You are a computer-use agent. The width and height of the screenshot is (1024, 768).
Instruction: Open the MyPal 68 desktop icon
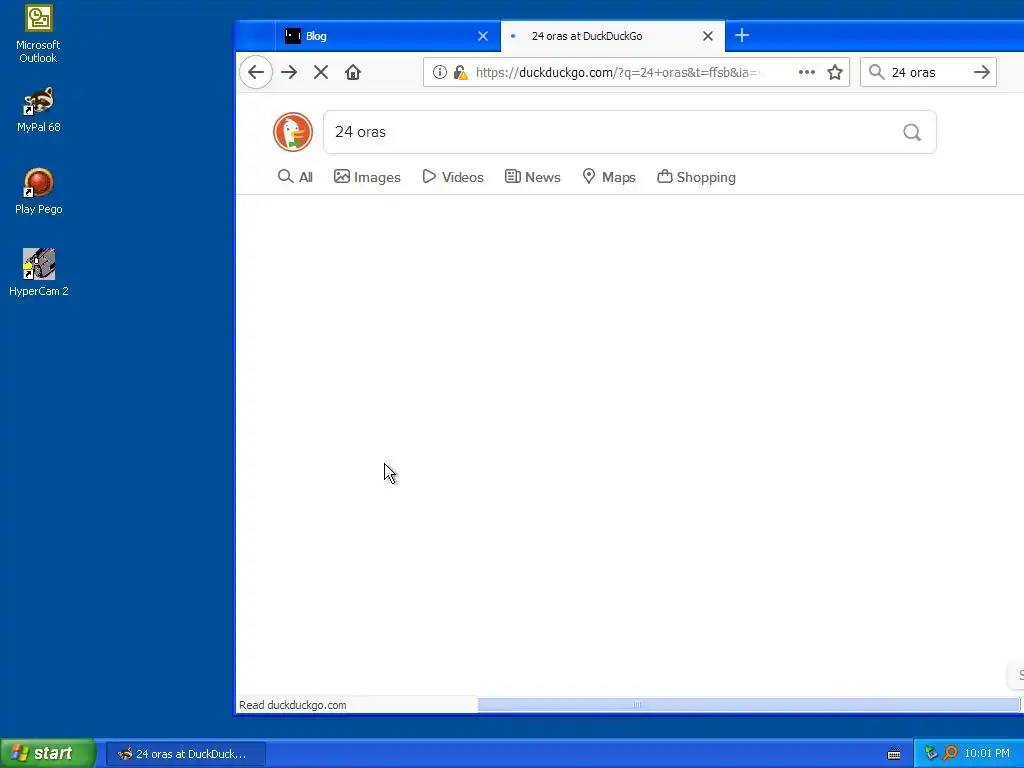pyautogui.click(x=39, y=109)
